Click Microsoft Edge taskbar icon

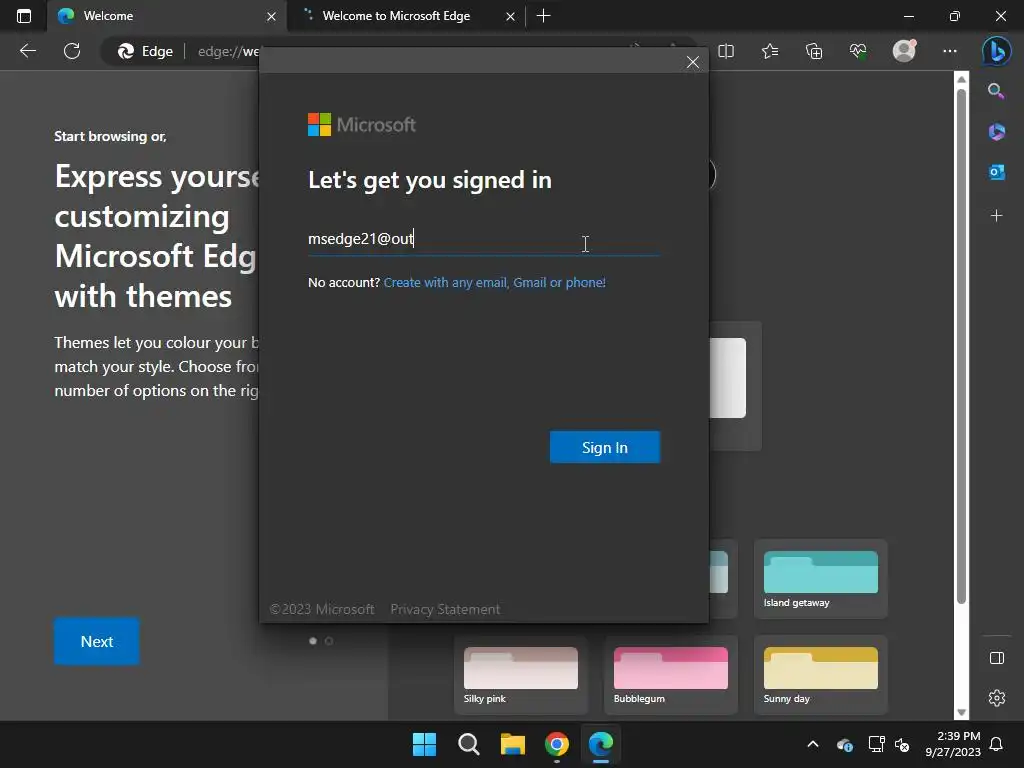601,744
